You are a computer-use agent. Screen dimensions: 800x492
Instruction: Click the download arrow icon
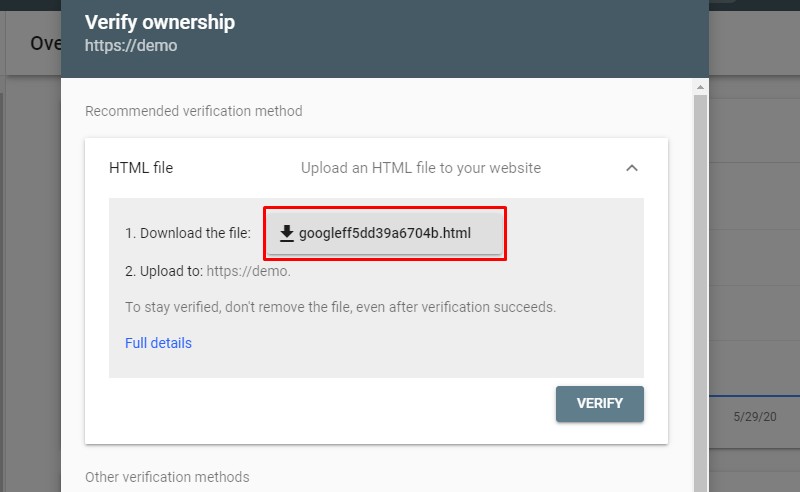coord(287,233)
